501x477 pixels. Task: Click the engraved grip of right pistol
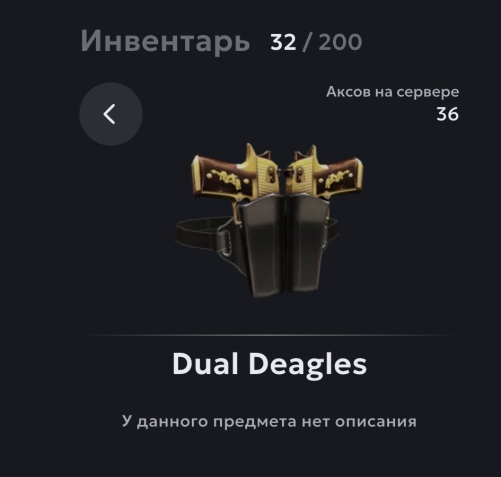click(x=338, y=177)
